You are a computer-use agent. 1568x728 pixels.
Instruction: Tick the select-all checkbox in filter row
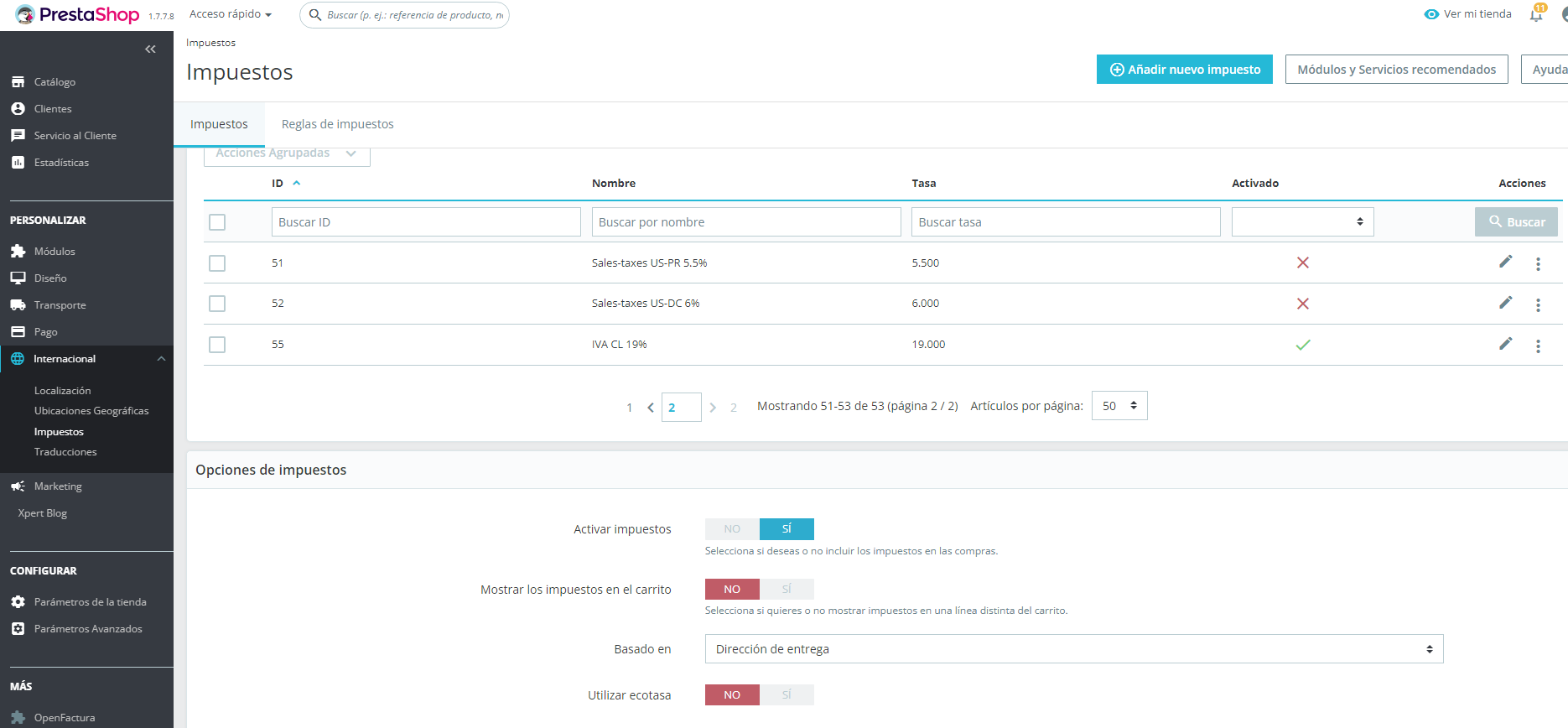[217, 222]
